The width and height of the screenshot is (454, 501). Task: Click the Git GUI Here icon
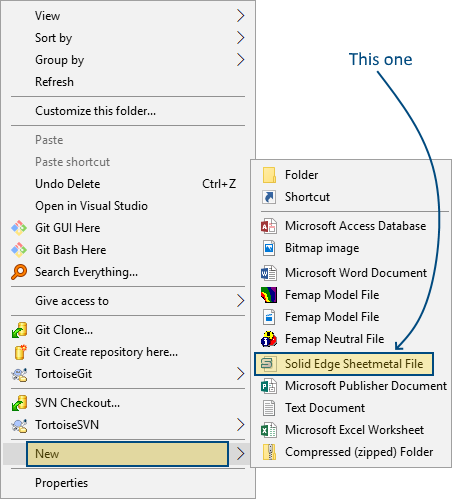(19, 228)
